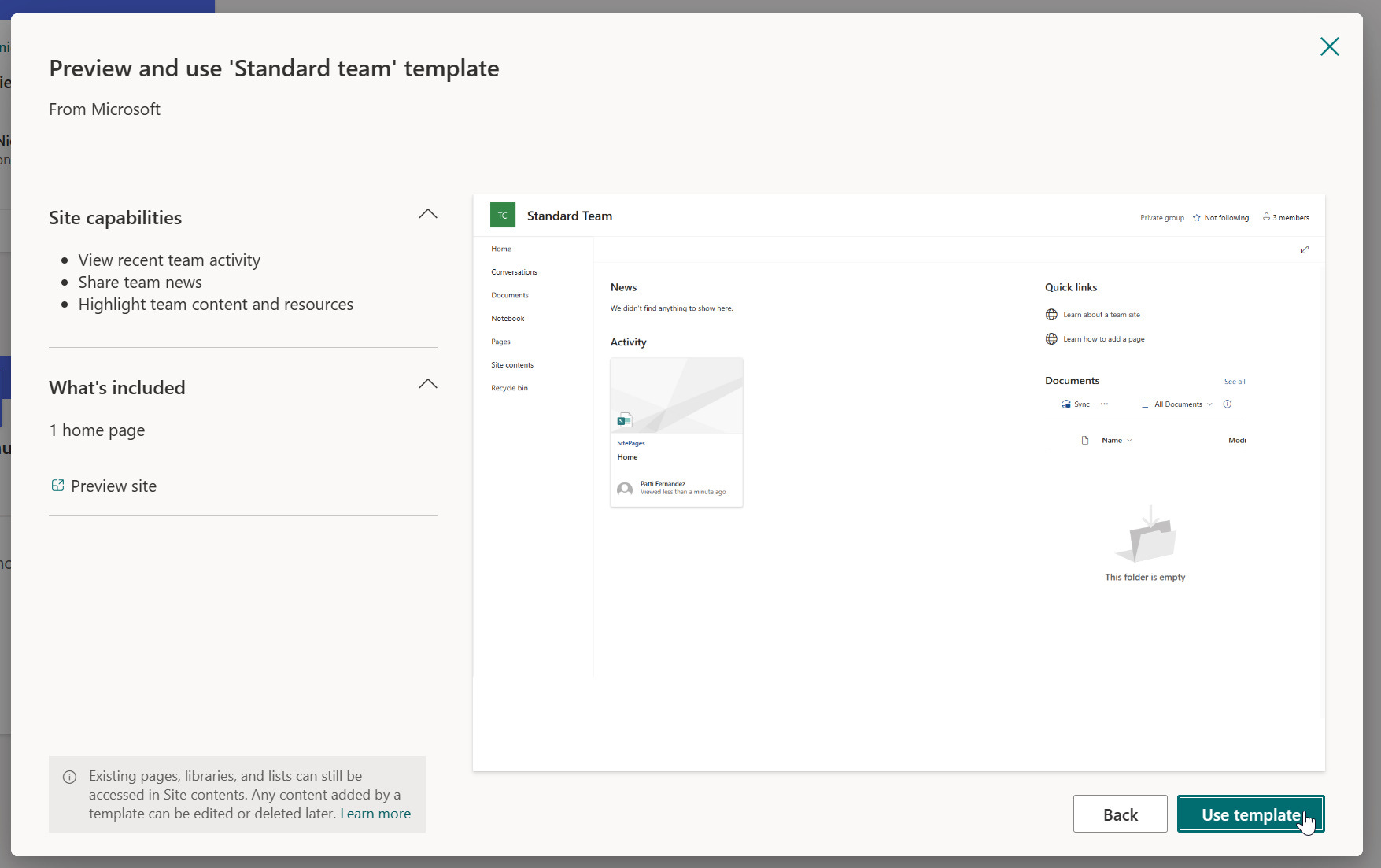Click the From Microsoft label
This screenshot has height=868, width=1381.
105,109
